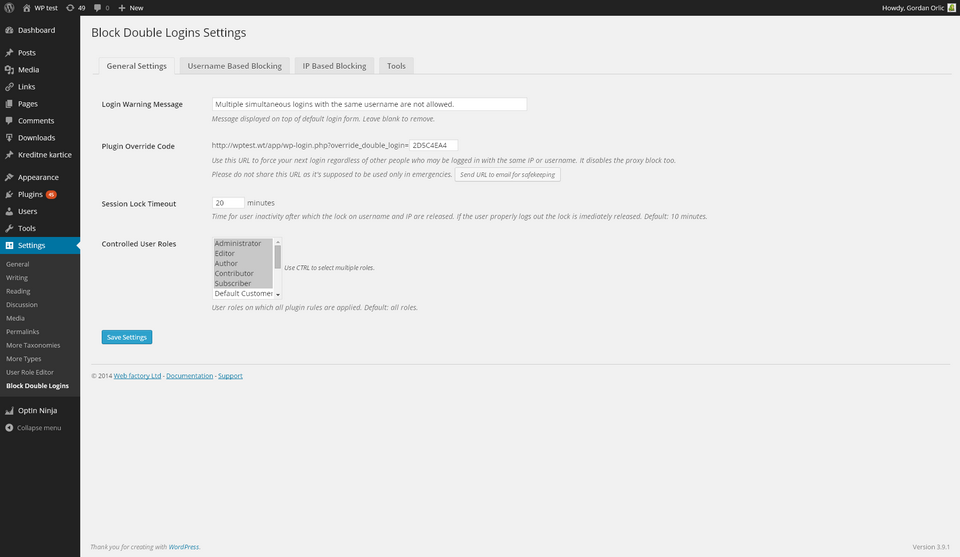Viewport: 960px width, 557px height.
Task: Click the updates icon showing 49
Action: pos(68,7)
